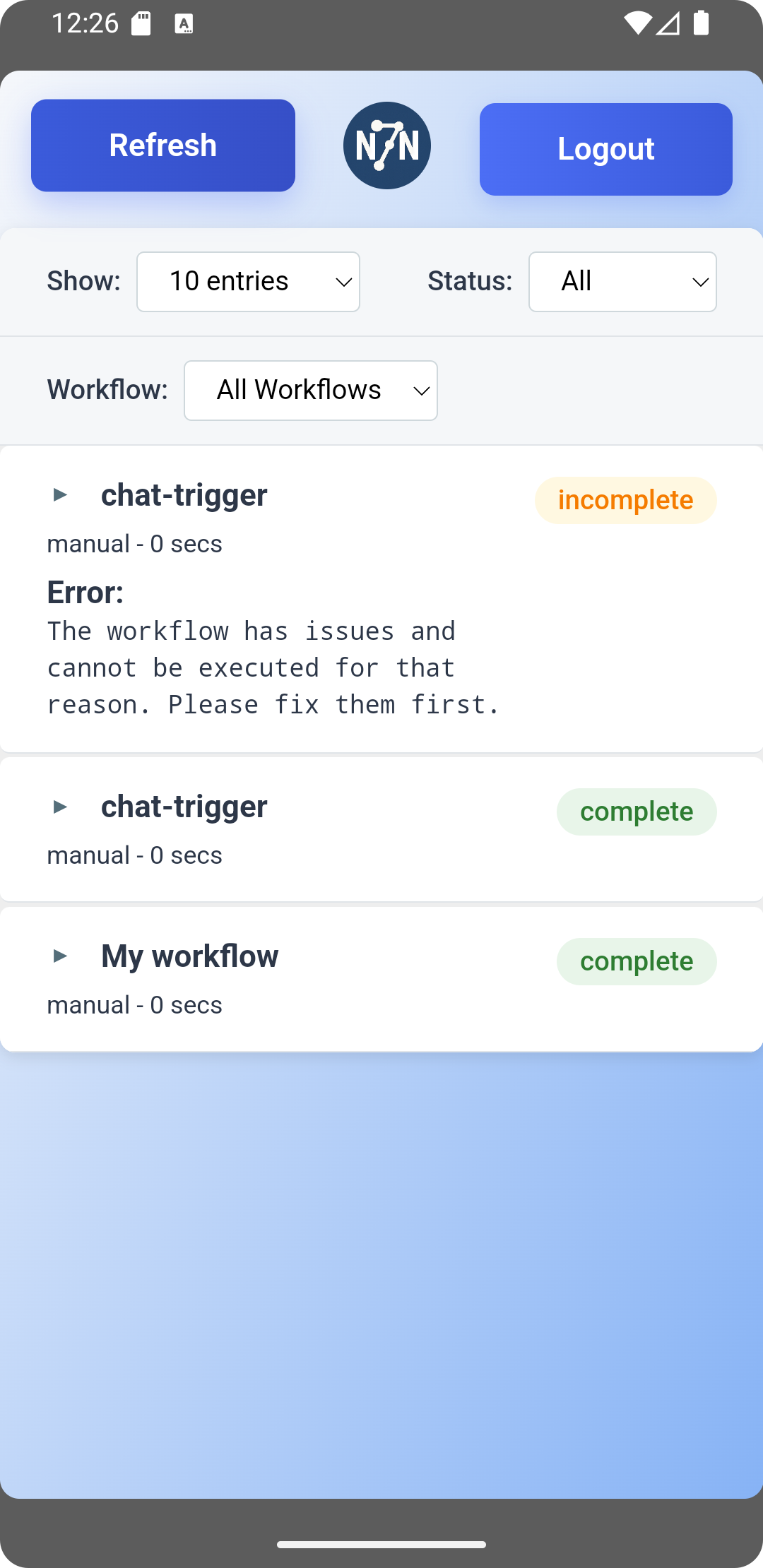Open the Show entries dropdown

pyautogui.click(x=248, y=281)
